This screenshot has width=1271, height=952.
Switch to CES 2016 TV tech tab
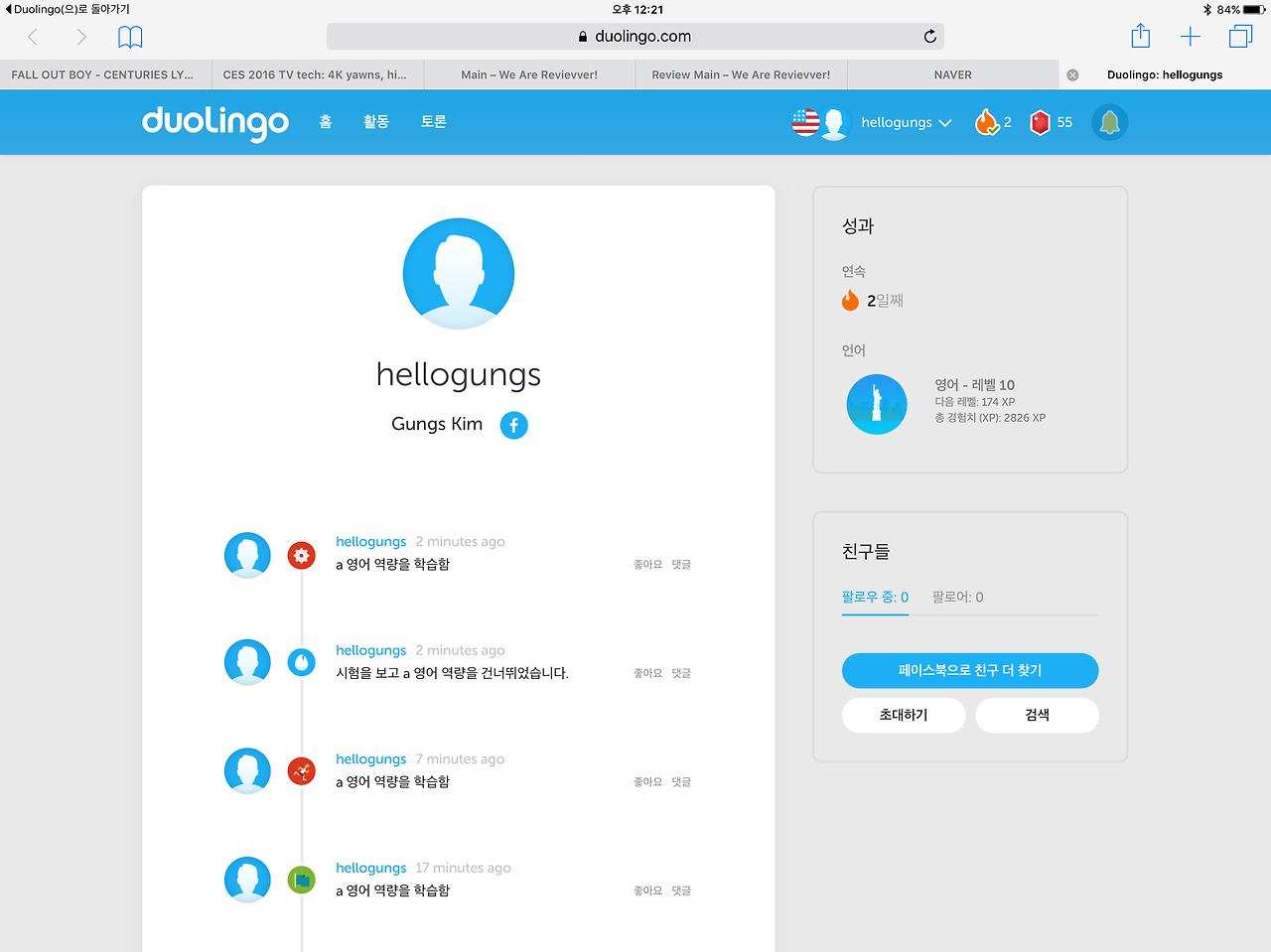pos(318,74)
